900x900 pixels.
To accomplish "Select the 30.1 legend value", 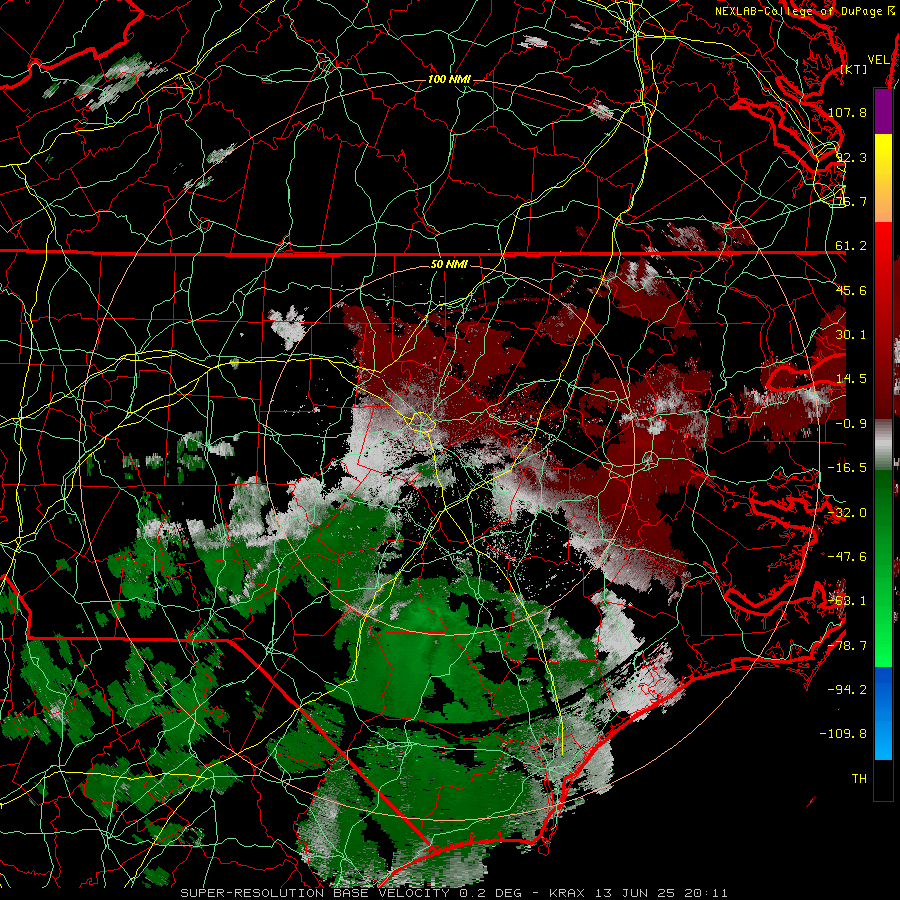I will click(x=851, y=335).
